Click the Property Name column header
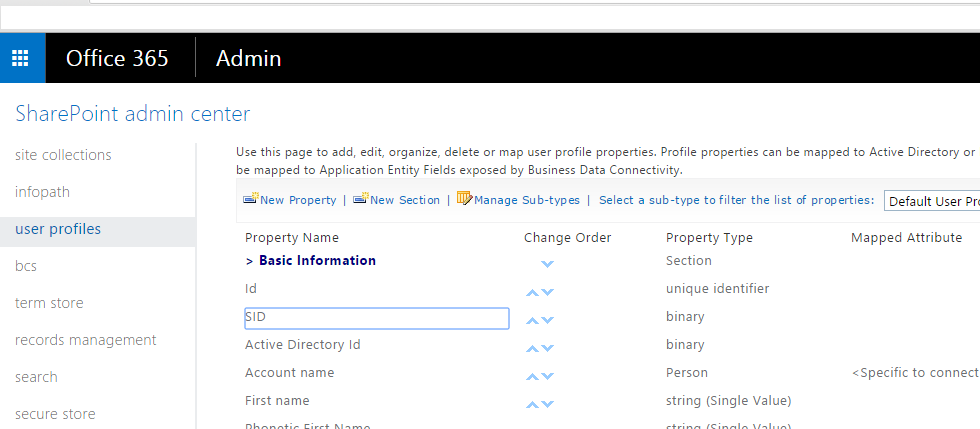 point(292,238)
